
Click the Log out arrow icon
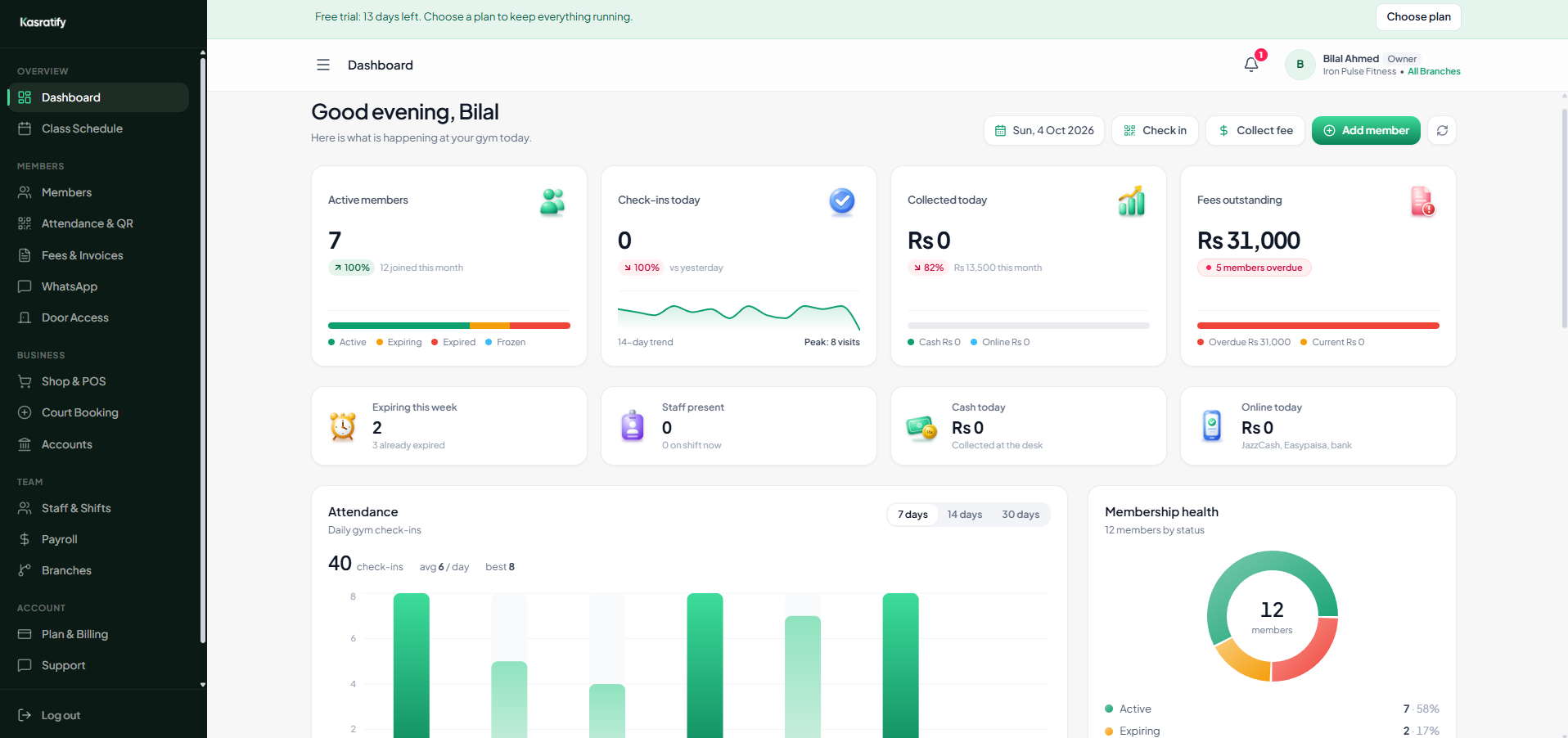click(x=25, y=715)
